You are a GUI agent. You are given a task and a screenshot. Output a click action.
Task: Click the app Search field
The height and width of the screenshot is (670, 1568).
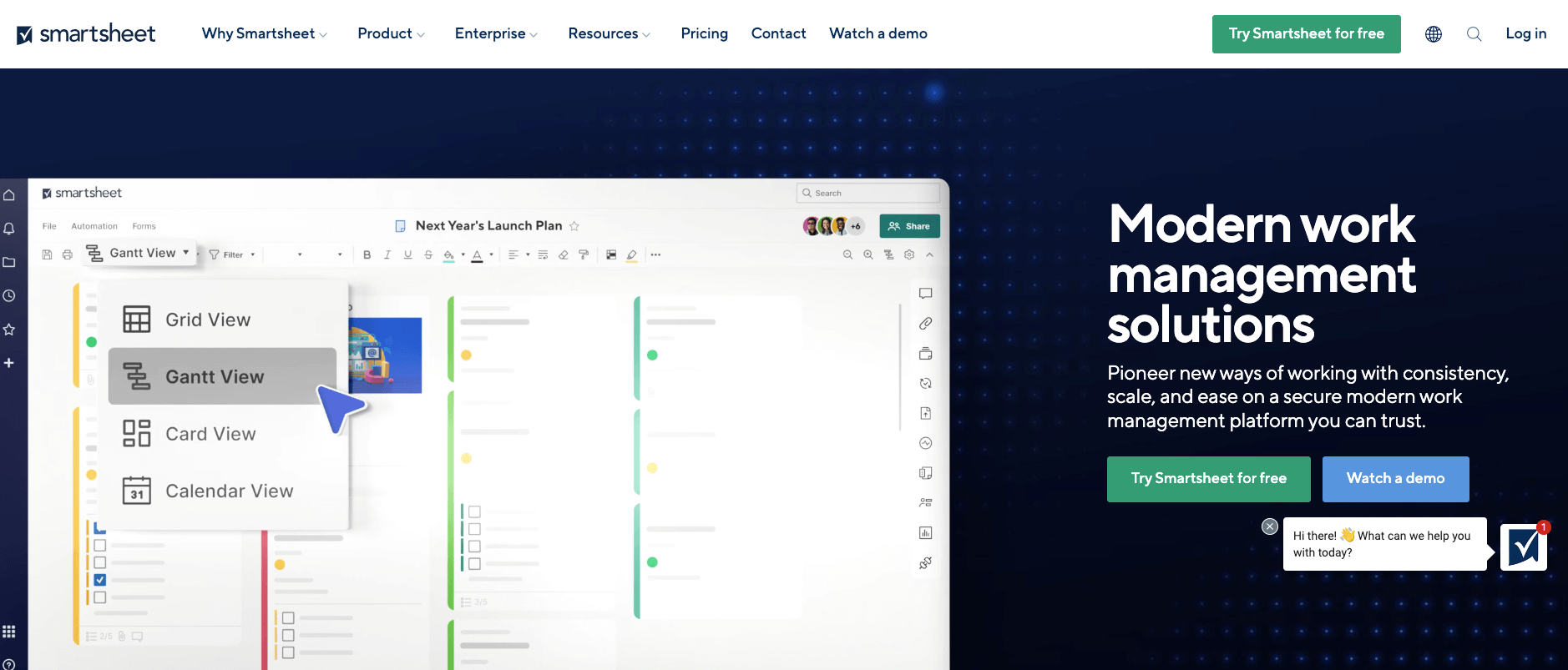pos(868,193)
